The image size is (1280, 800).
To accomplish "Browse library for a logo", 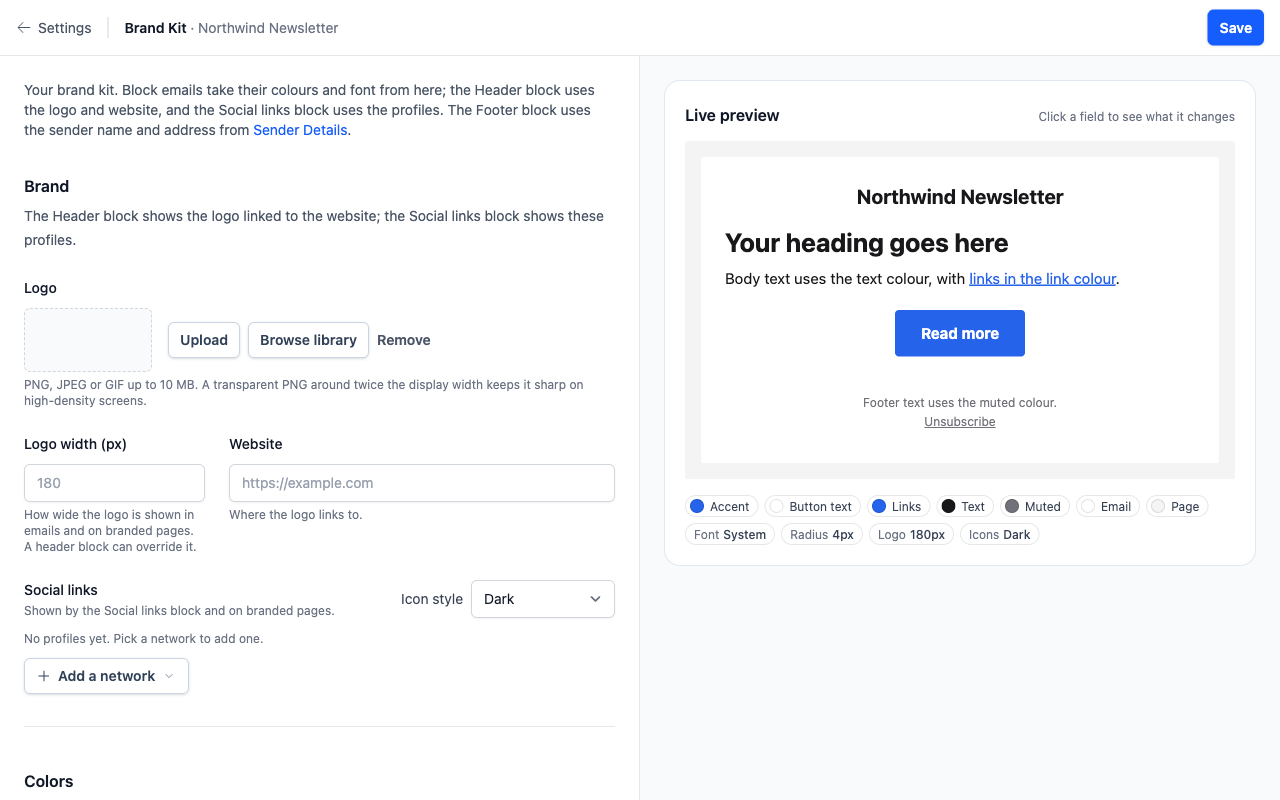I will (308, 340).
